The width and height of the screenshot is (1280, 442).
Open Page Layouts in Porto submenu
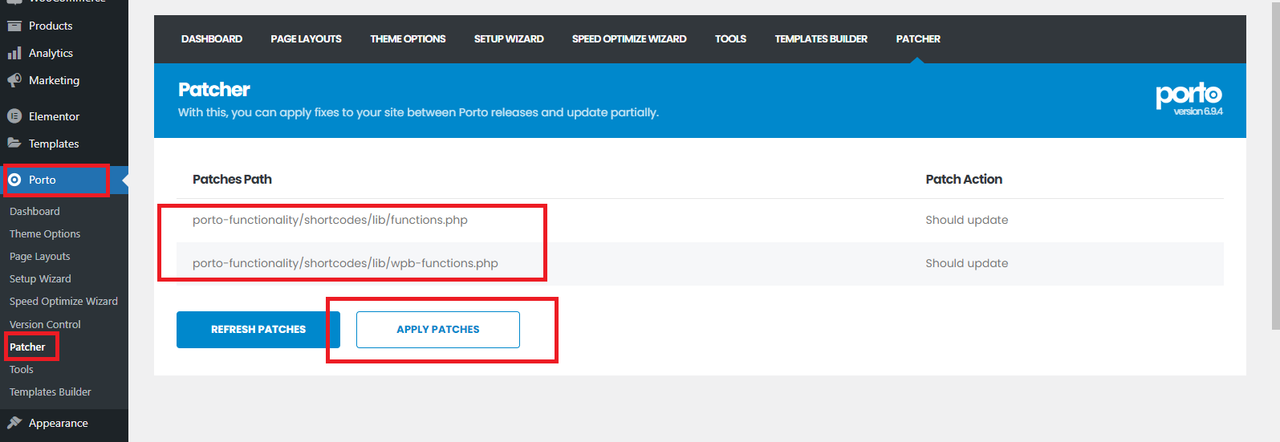coord(40,256)
